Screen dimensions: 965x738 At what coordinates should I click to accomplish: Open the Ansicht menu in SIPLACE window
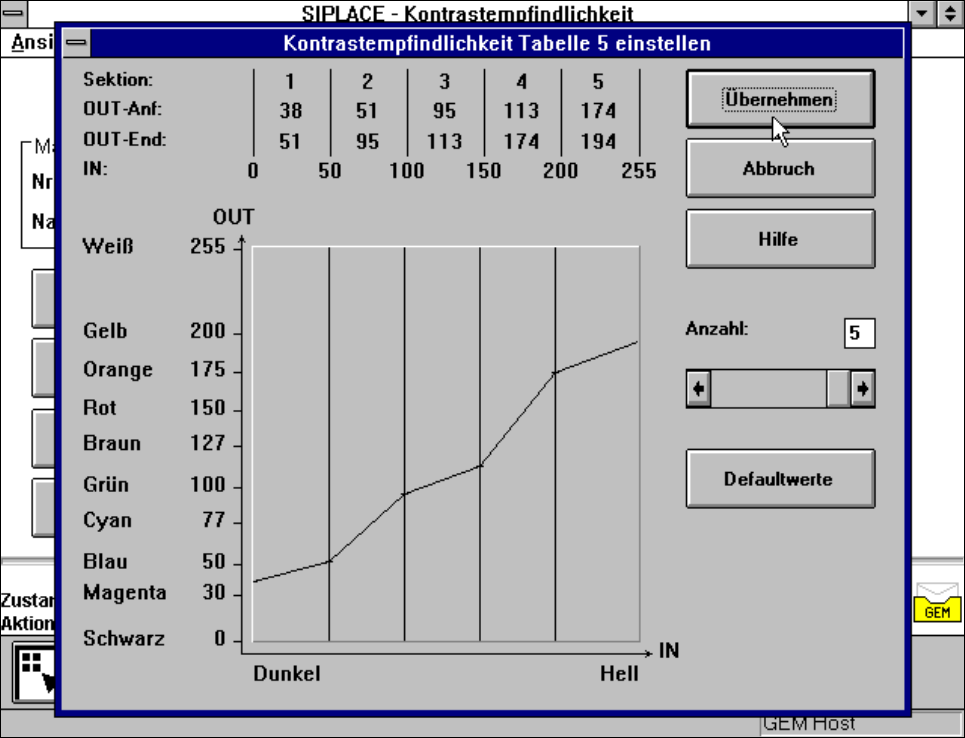[x=32, y=42]
